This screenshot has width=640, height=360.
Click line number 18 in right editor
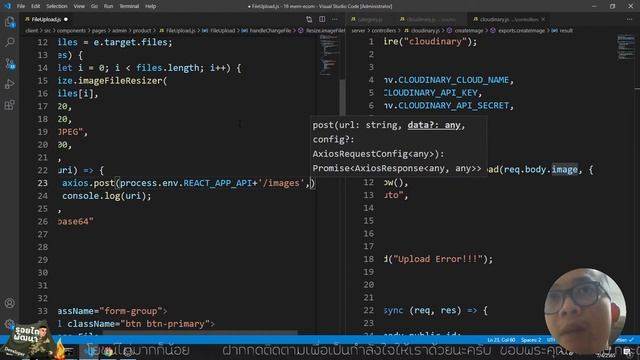(368, 259)
